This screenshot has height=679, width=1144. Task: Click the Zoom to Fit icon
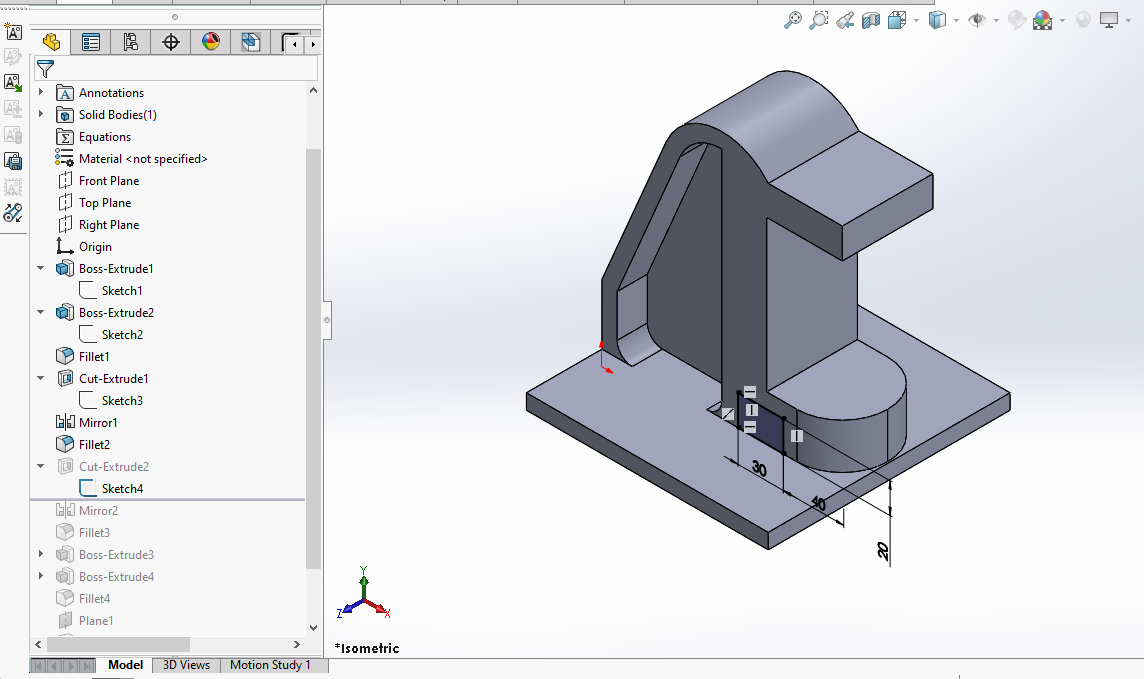coord(792,20)
